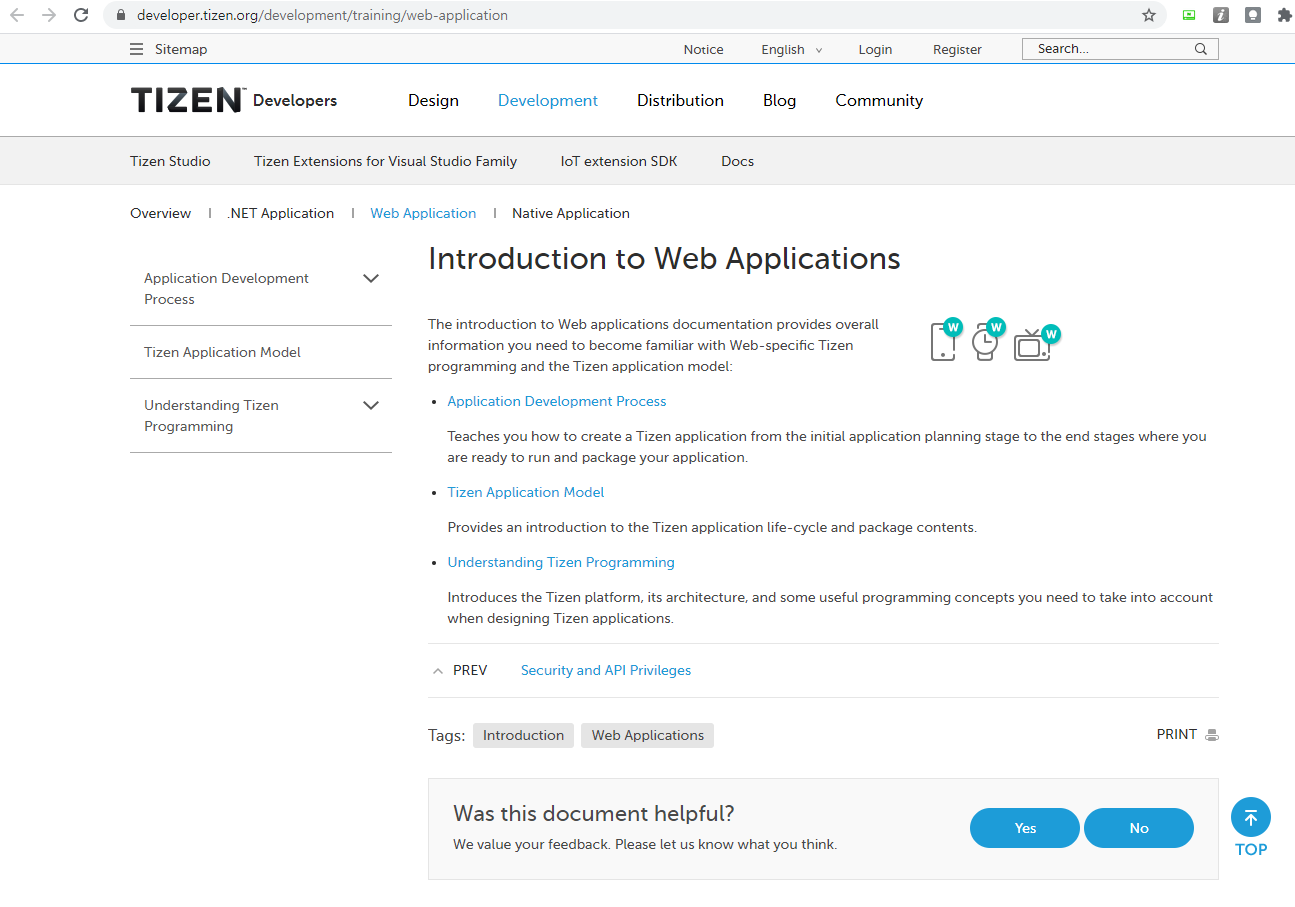This screenshot has width=1295, height=907.
Task: Go to Tizen Studio submenu
Action: click(170, 161)
